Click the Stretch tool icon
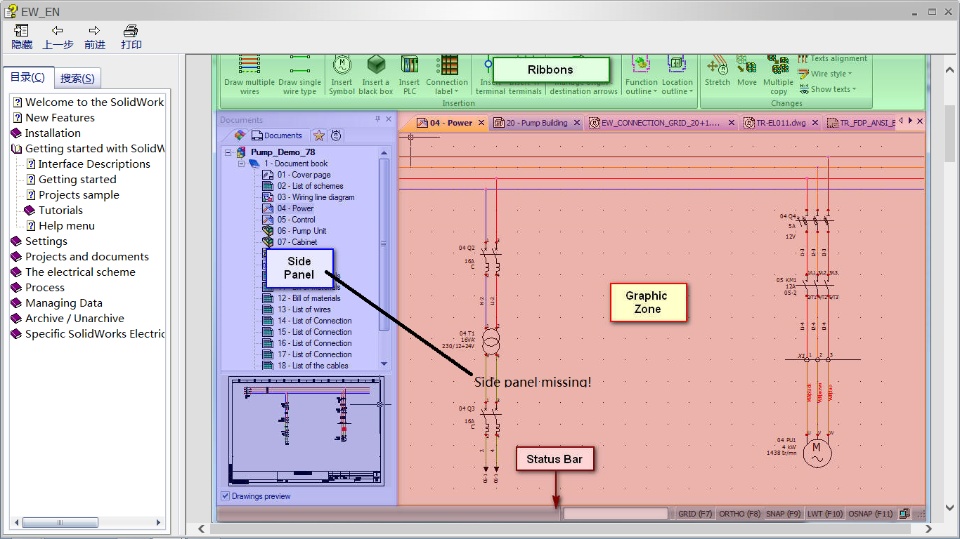960x539 pixels. click(x=717, y=65)
